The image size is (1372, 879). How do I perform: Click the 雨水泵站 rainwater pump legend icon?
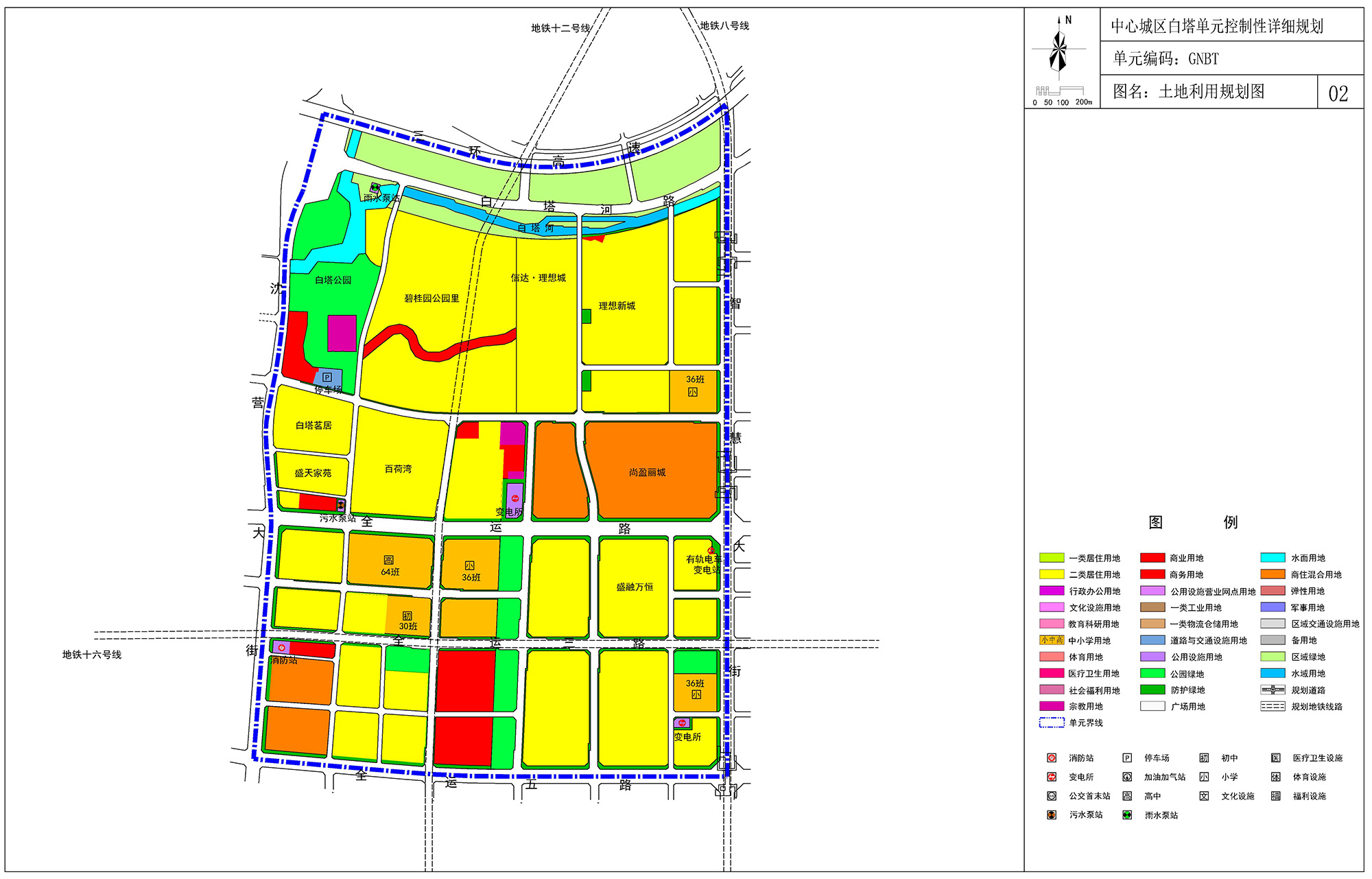tap(1127, 815)
